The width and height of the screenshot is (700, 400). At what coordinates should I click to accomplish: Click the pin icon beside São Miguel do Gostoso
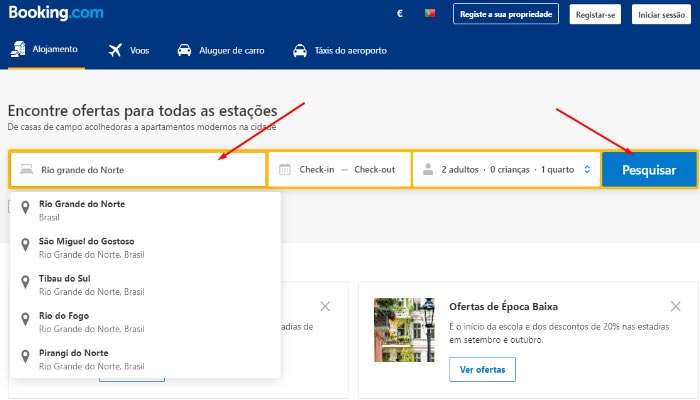(25, 244)
